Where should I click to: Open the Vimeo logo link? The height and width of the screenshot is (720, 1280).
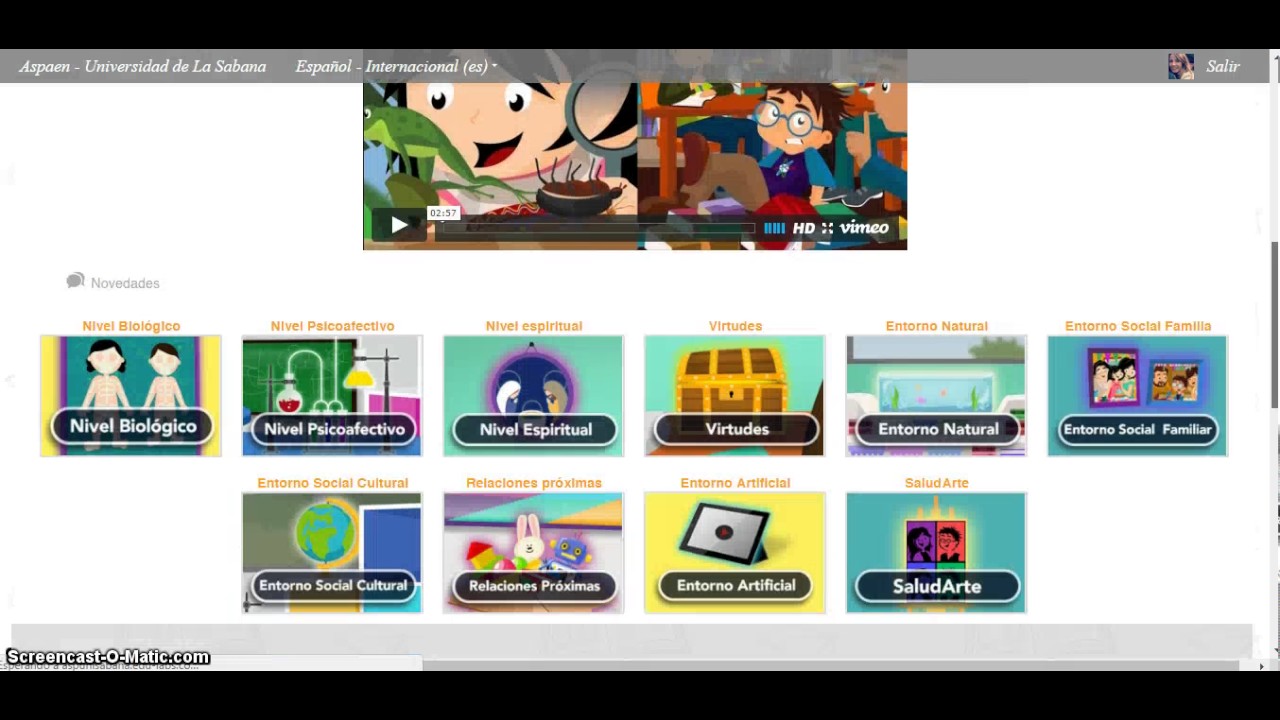(x=864, y=228)
